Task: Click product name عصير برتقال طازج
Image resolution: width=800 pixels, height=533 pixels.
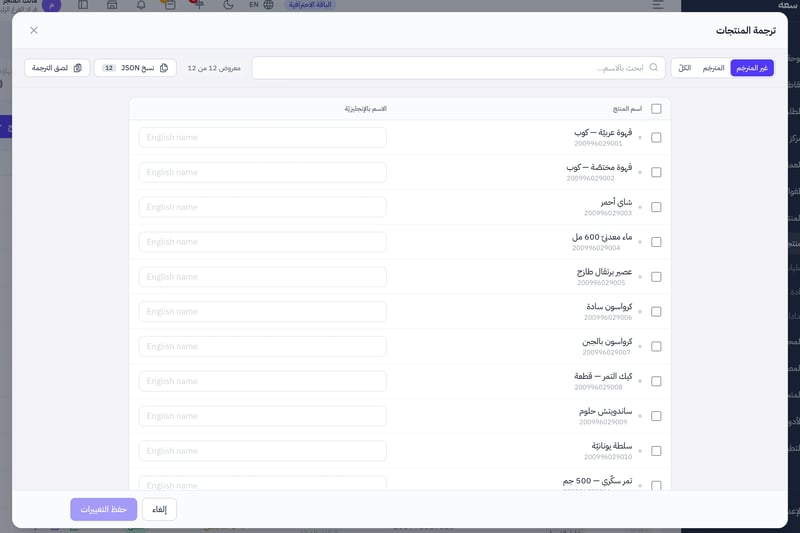Action: (605, 271)
